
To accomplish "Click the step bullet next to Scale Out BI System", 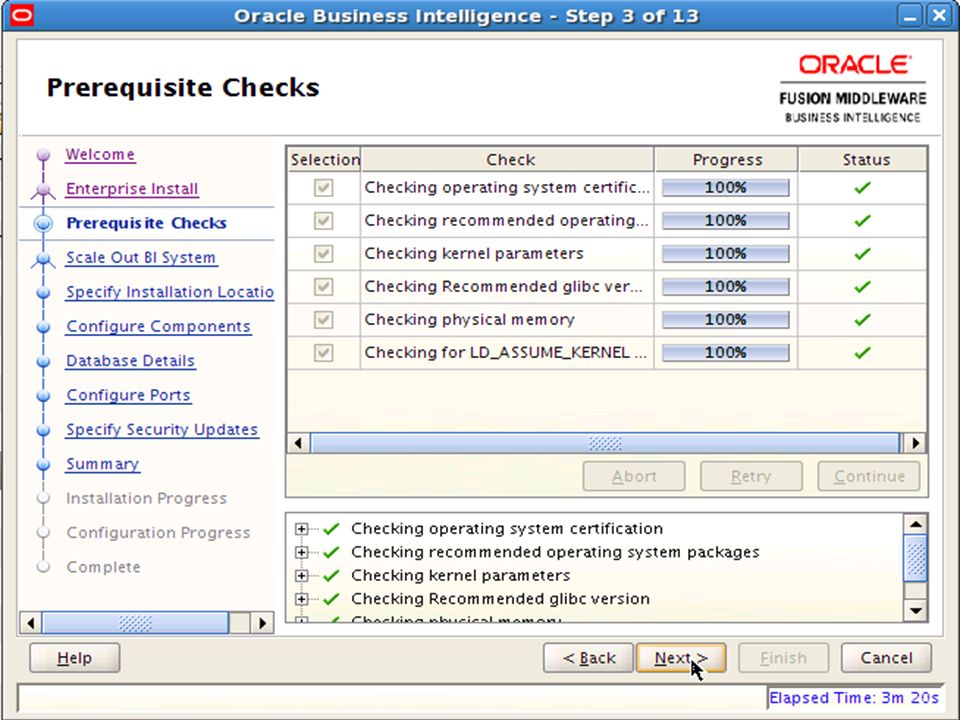I will tap(43, 258).
